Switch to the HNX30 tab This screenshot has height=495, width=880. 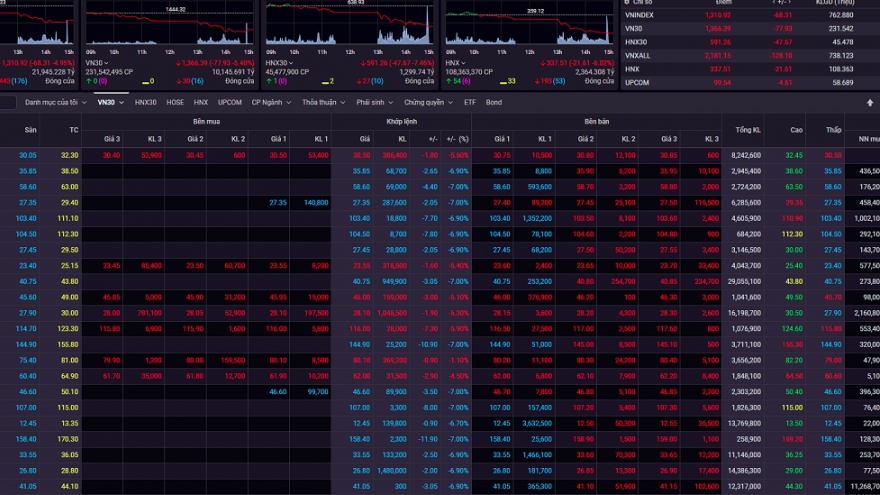pos(146,102)
